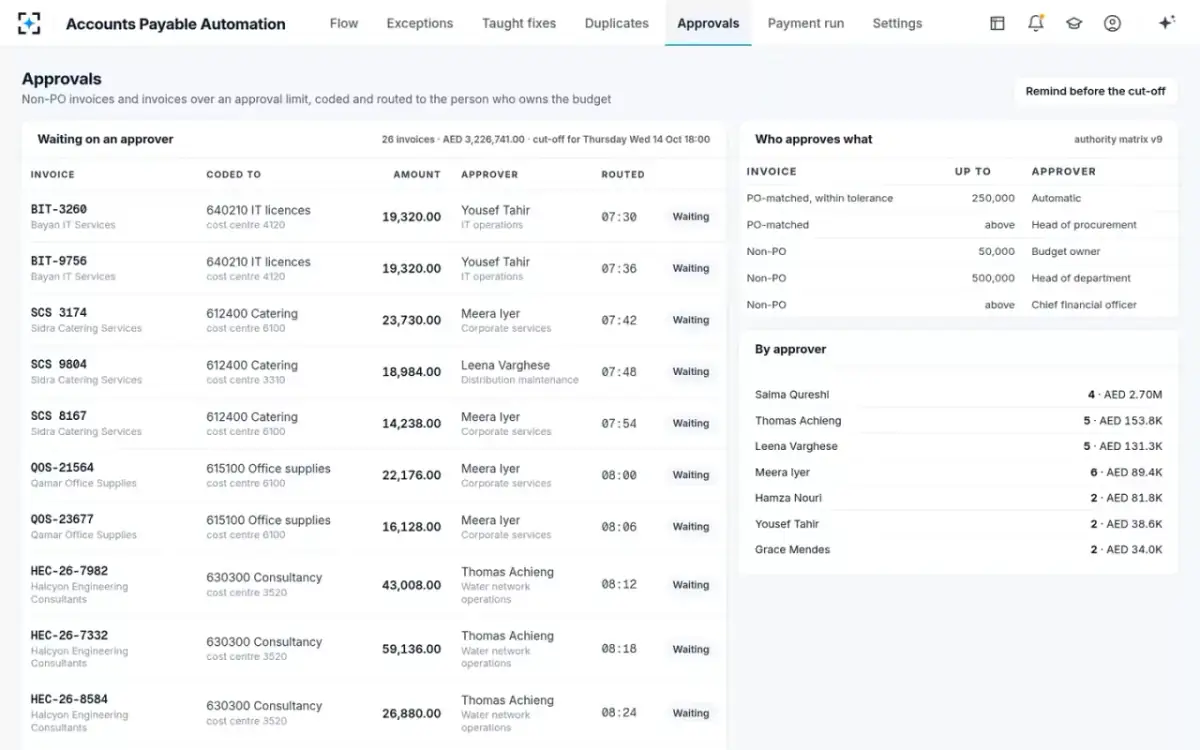Click Waiting status for BIT-3260
Viewport: 1200px width, 750px height.
pos(691,217)
